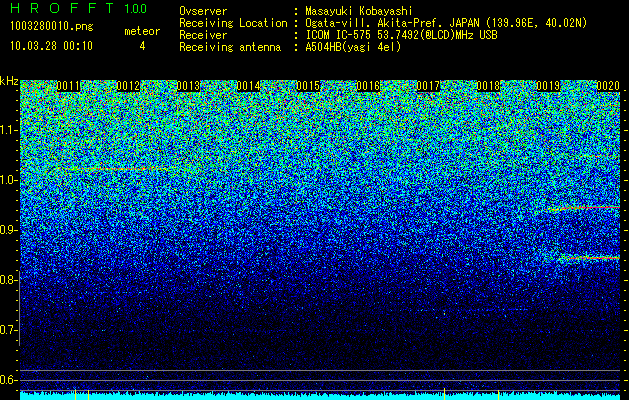This screenshot has width=629, height=400.
Task: Click the 'Ovserver' field label
Action: pos(203,11)
